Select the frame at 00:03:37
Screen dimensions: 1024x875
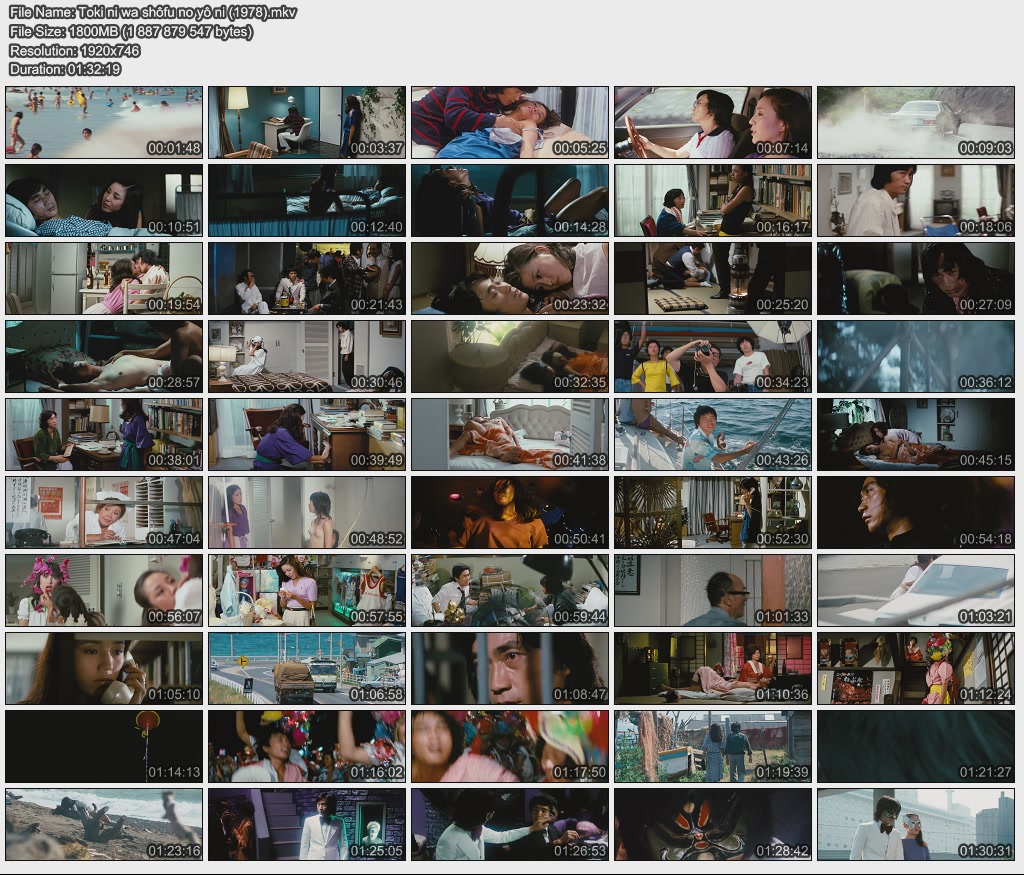(307, 122)
